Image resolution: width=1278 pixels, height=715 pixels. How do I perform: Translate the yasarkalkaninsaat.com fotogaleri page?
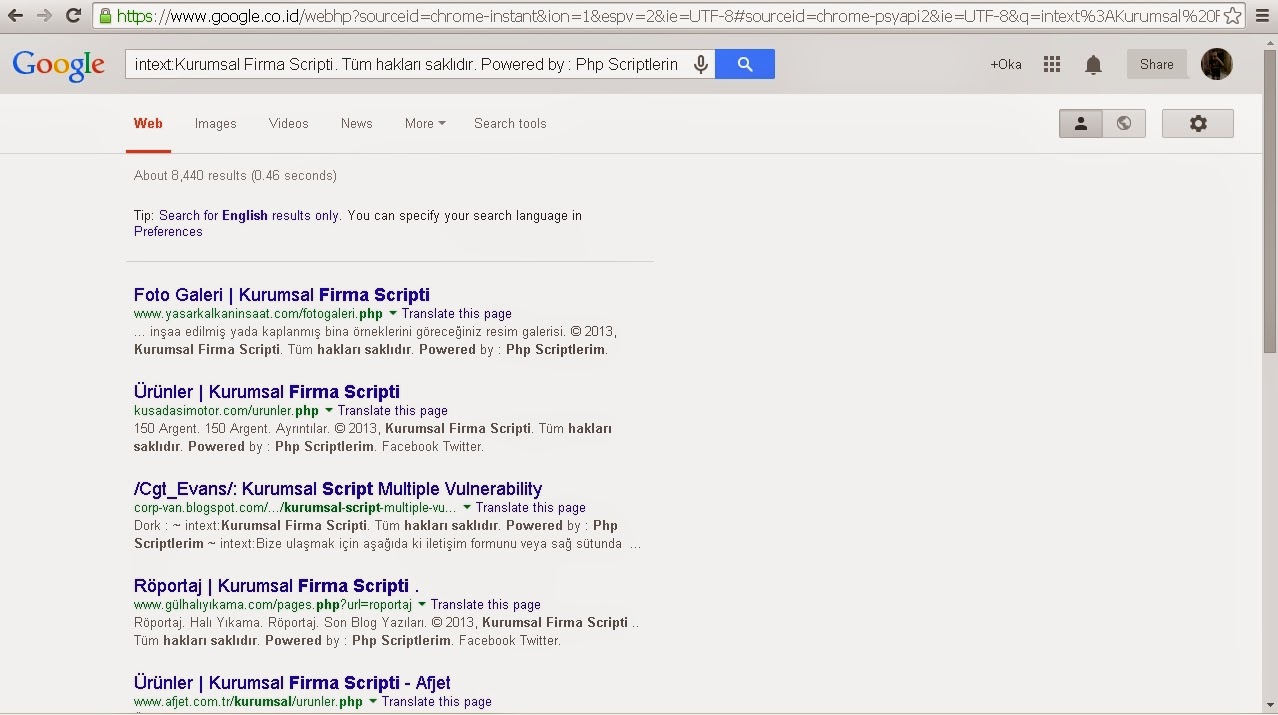[457, 313]
